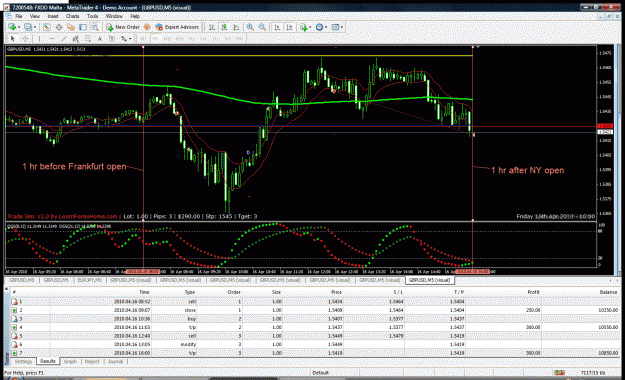Switch timeframe to M30
The image size is (625, 380).
[179, 39]
